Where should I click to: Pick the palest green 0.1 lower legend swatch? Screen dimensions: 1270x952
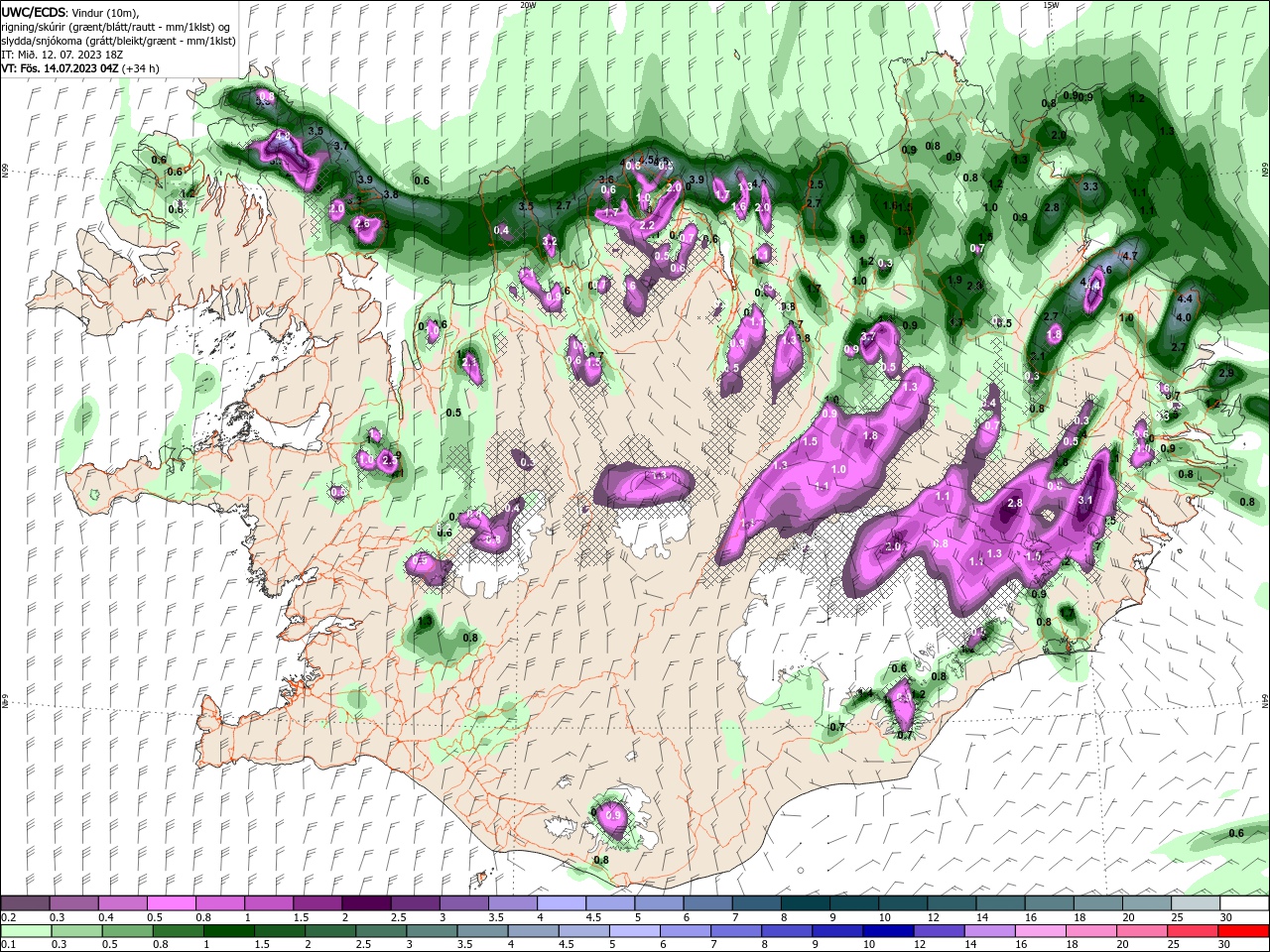(x=25, y=931)
